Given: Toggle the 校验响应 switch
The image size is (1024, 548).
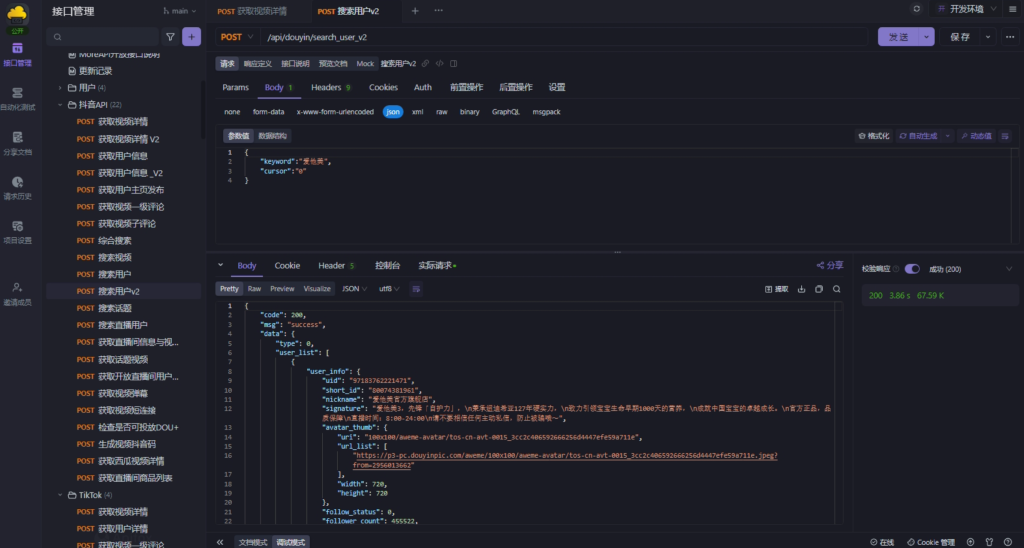Looking at the screenshot, I should pos(912,269).
